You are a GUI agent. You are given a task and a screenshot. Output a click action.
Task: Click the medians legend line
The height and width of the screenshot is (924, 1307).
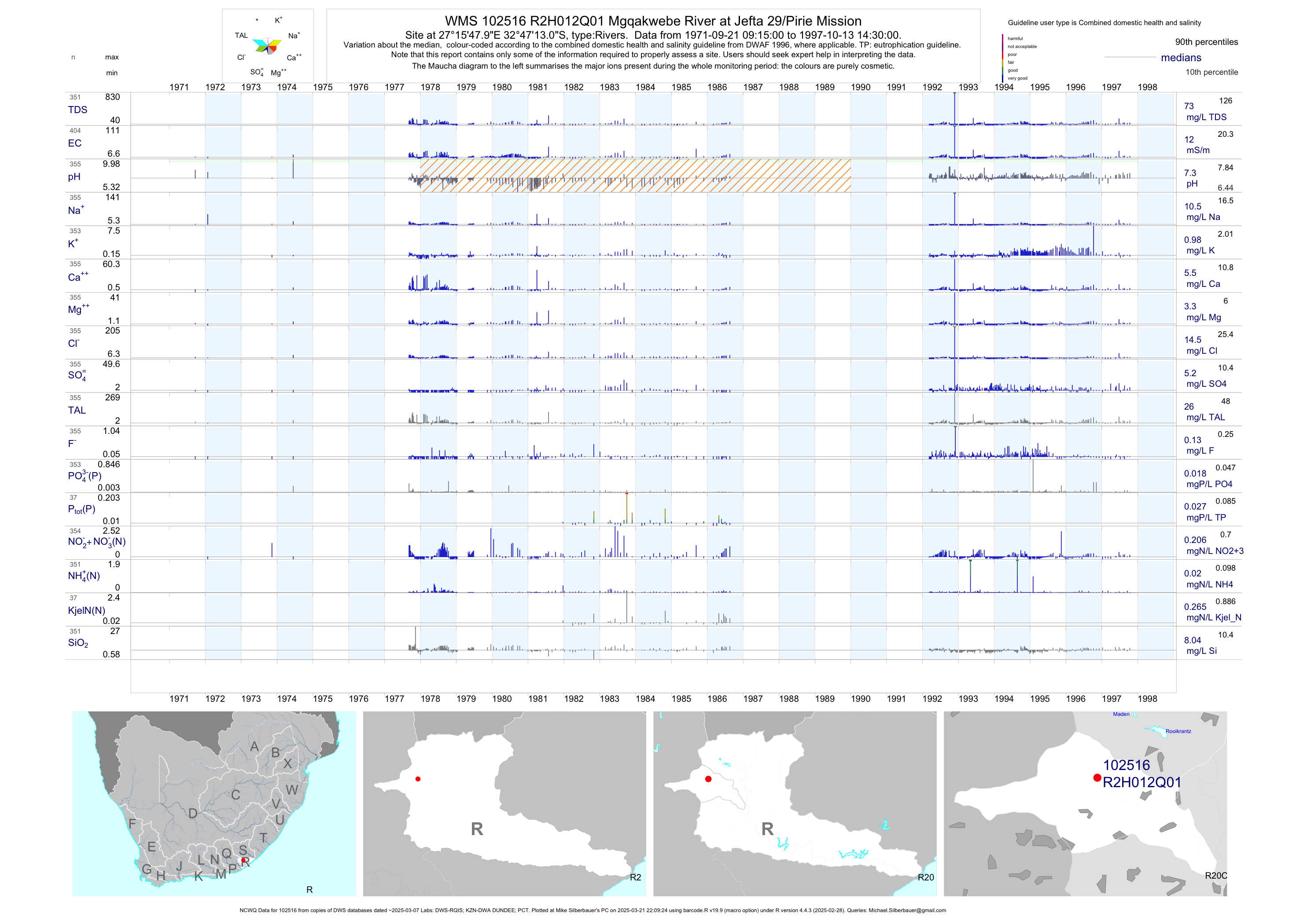click(1130, 58)
